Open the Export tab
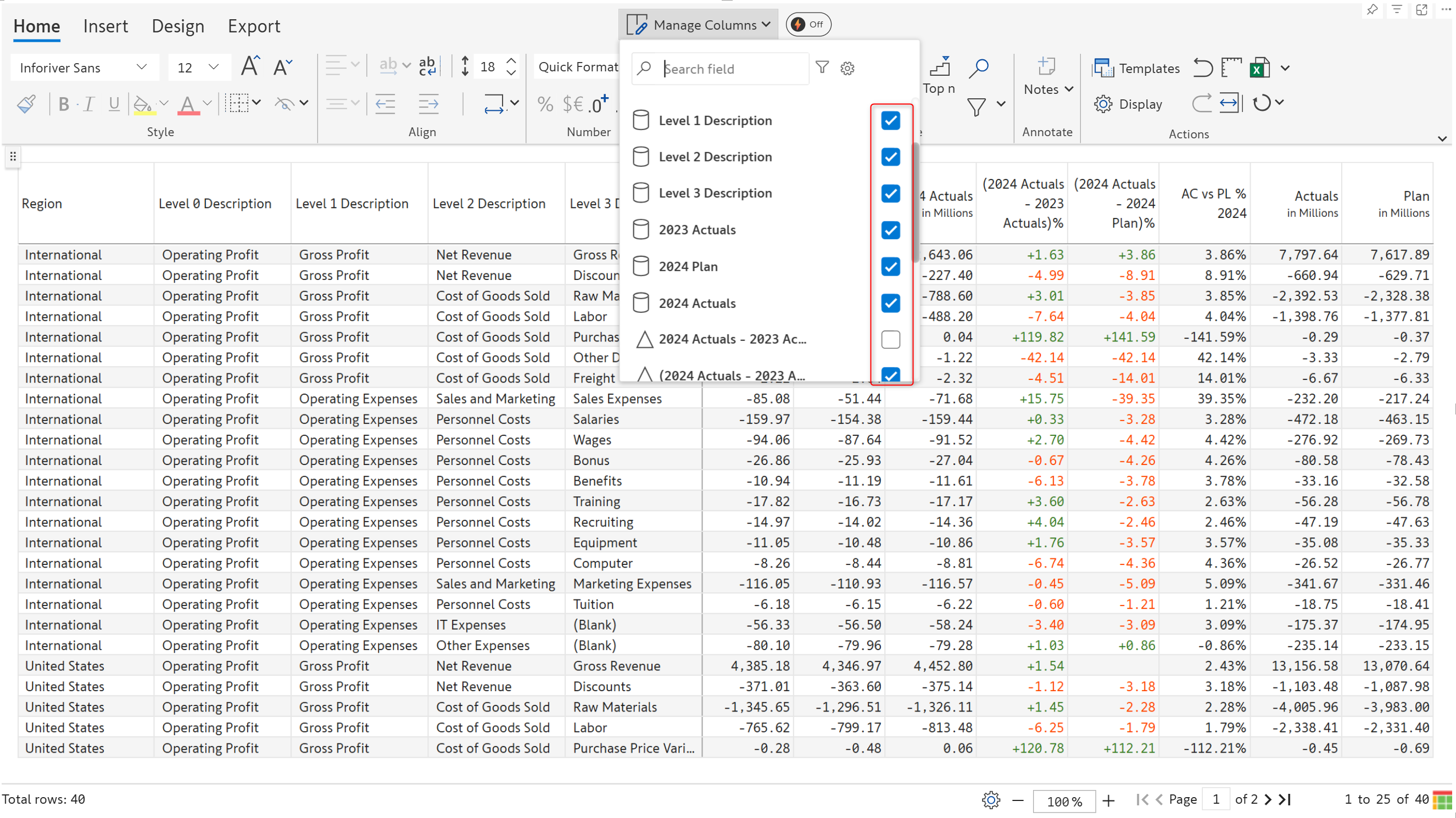Image resolution: width=1456 pixels, height=818 pixels. pyautogui.click(x=254, y=26)
